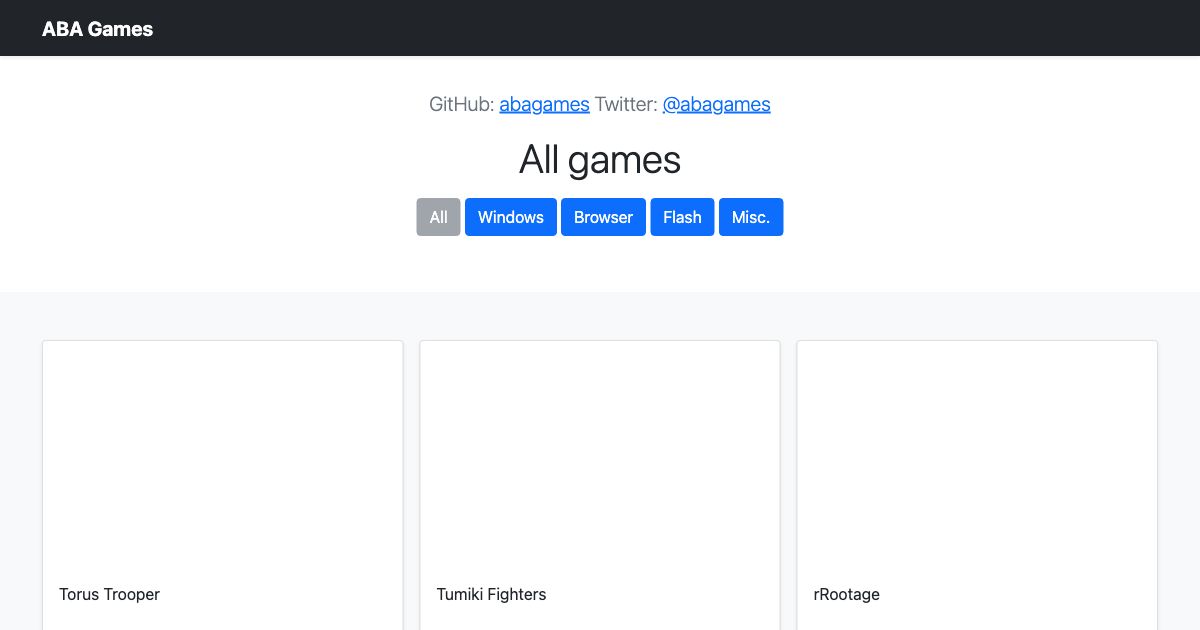Click the rRootage title text
The width and height of the screenshot is (1200, 630).
[x=846, y=594]
